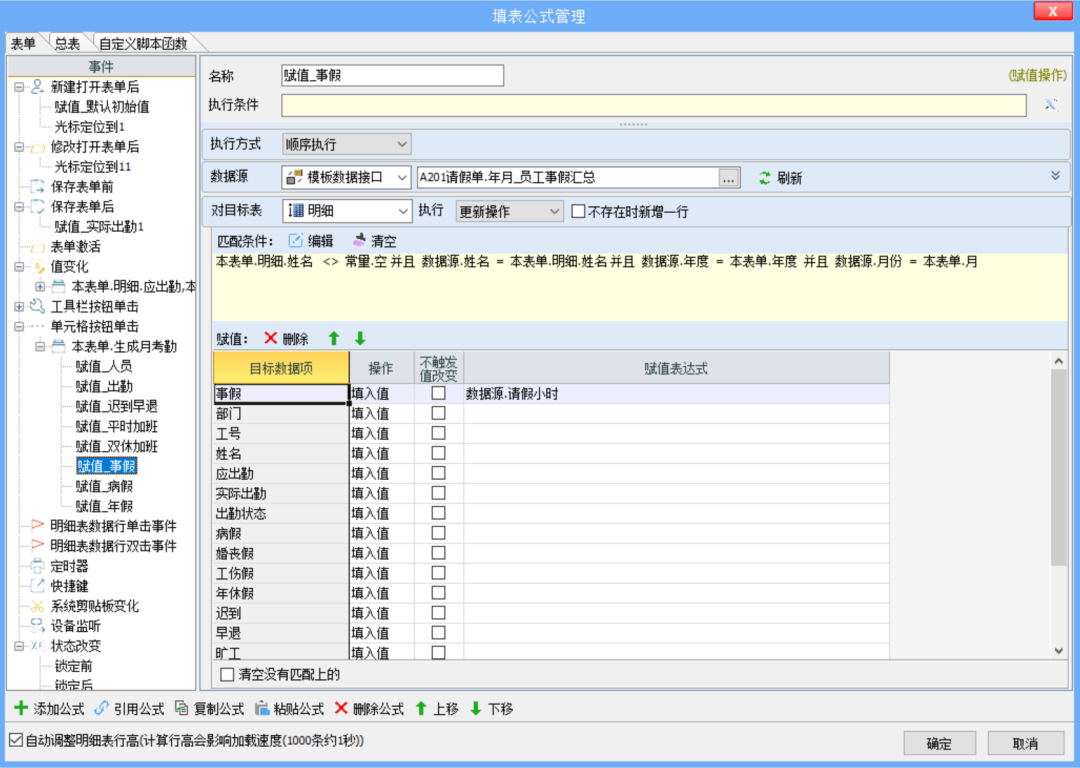Click the 清空 match condition icon

(x=359, y=240)
